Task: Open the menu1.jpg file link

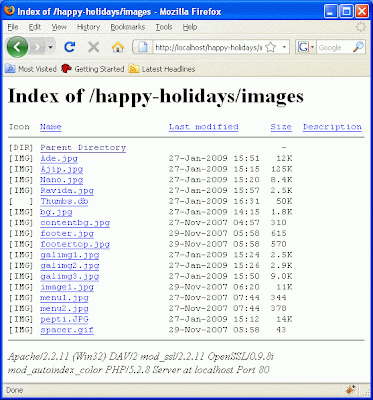Action: click(64, 298)
